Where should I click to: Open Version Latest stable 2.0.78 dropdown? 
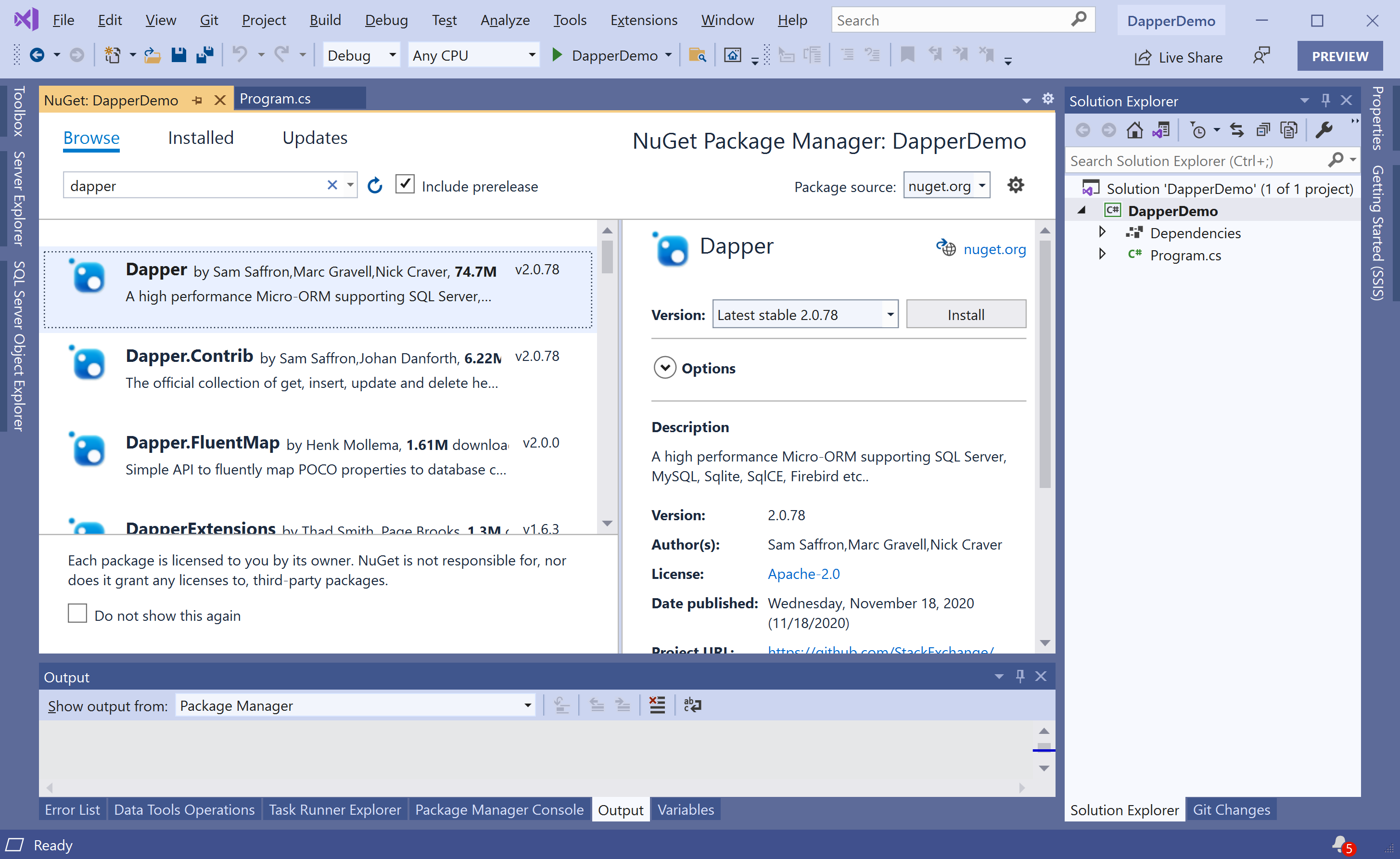point(805,314)
